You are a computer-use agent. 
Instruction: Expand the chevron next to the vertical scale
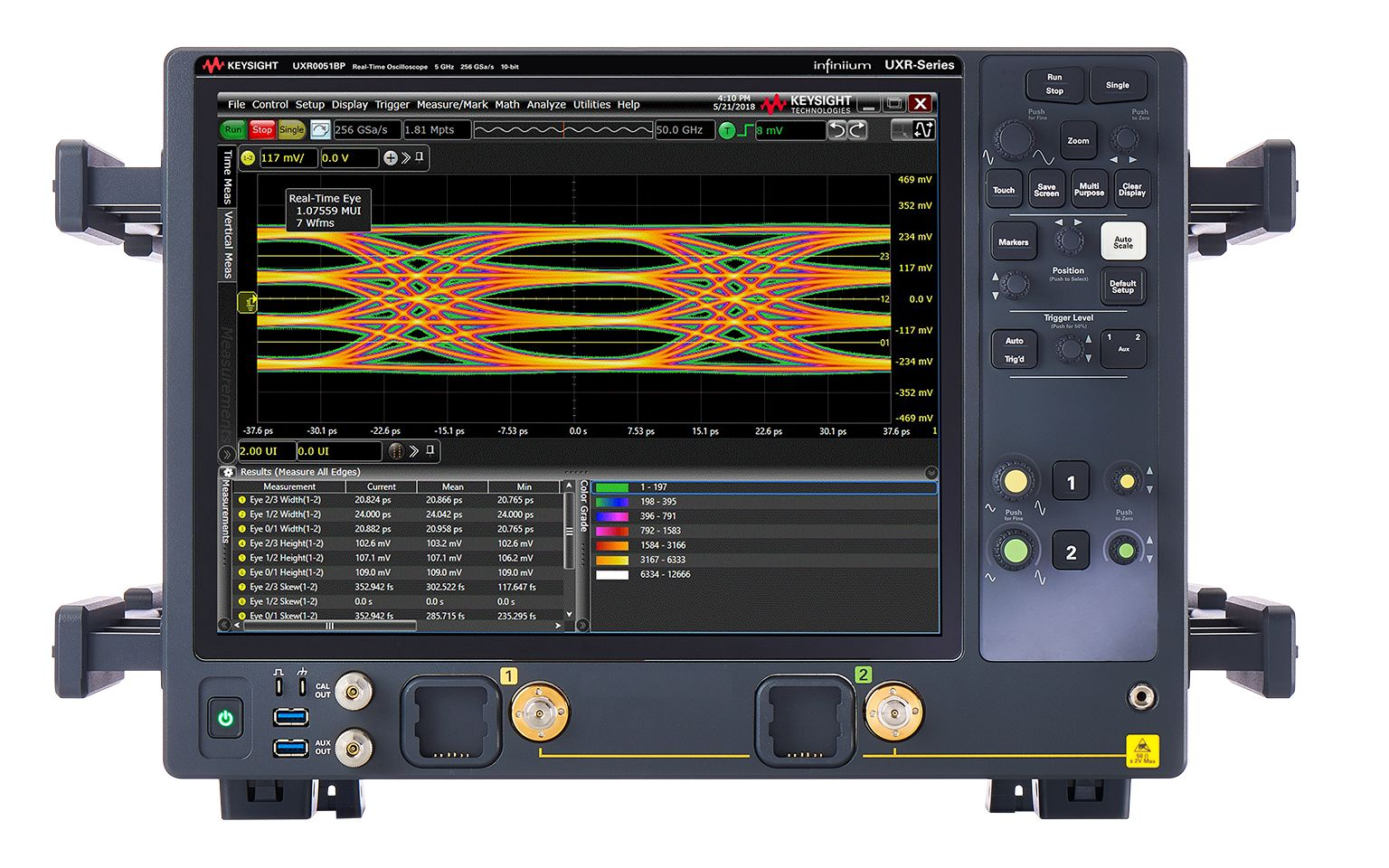click(x=406, y=158)
